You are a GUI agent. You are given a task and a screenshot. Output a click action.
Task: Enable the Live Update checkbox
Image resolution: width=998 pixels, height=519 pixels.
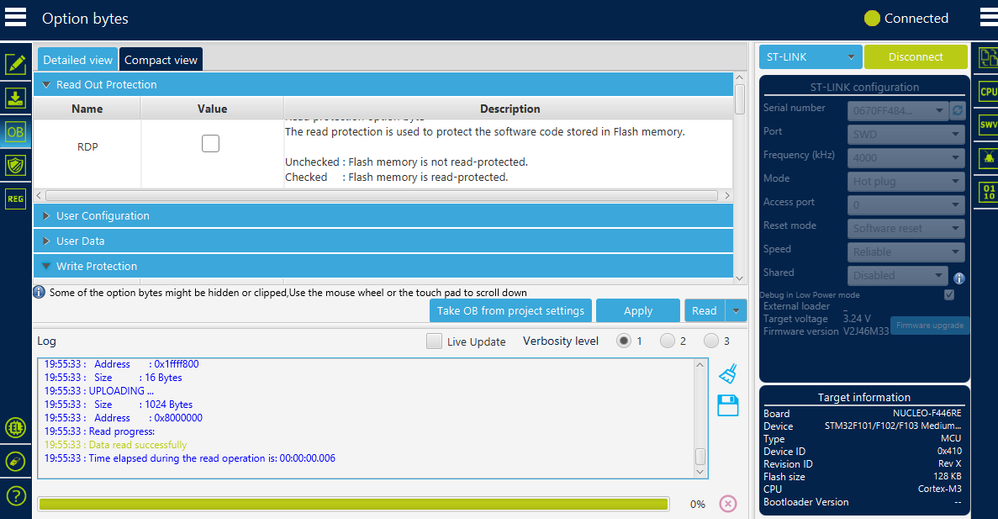(x=434, y=341)
